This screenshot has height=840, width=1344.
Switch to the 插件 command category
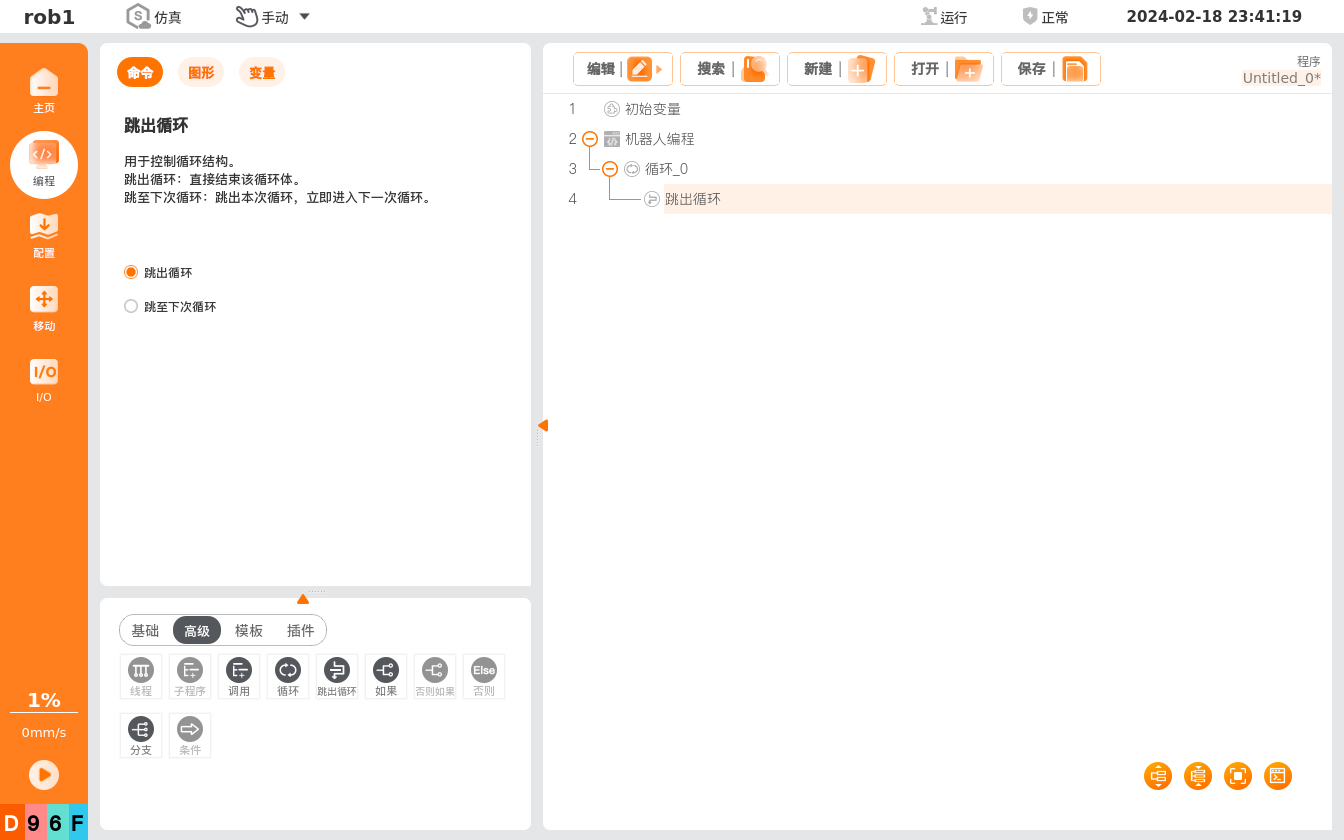(301, 631)
